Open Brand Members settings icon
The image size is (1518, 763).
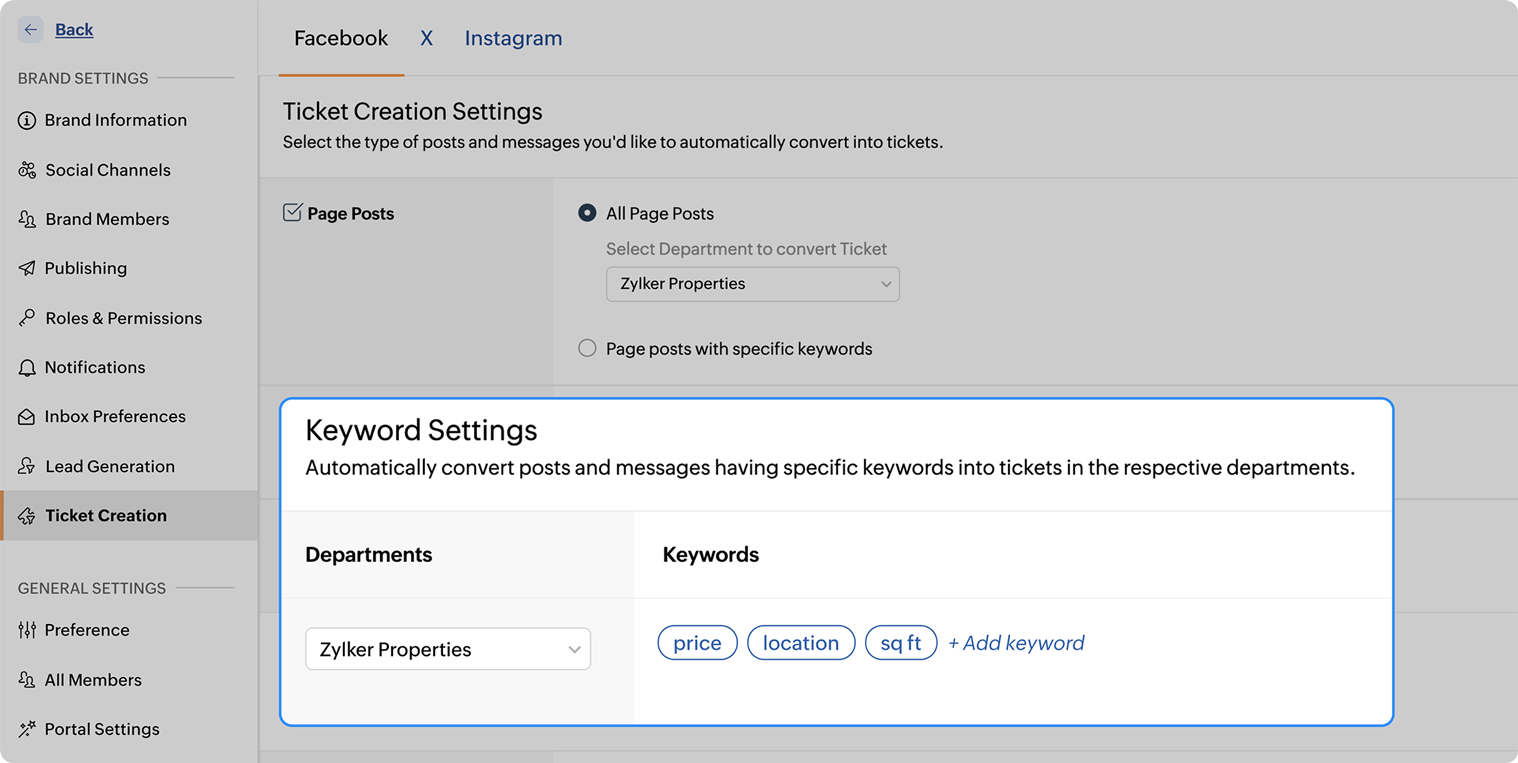(26, 219)
